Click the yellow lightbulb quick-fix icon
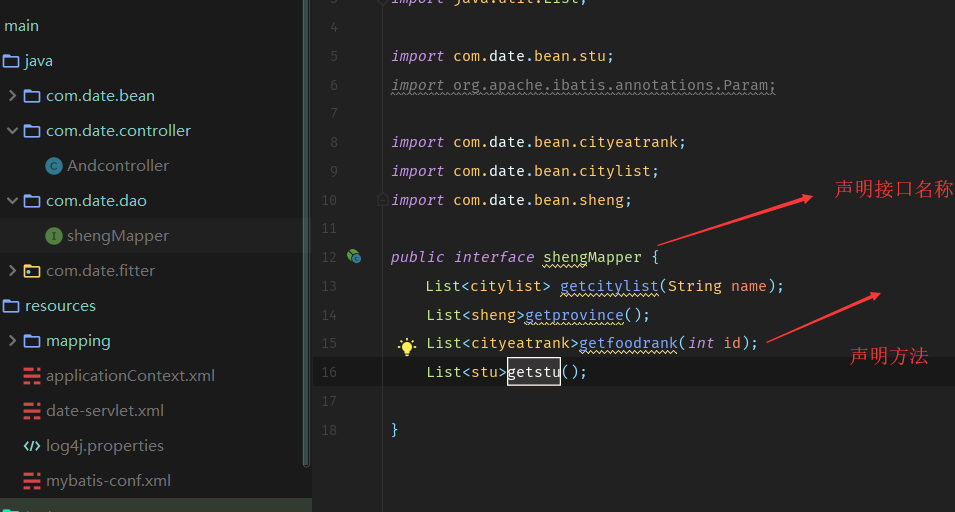The height and width of the screenshot is (512, 955). pyautogui.click(x=406, y=346)
